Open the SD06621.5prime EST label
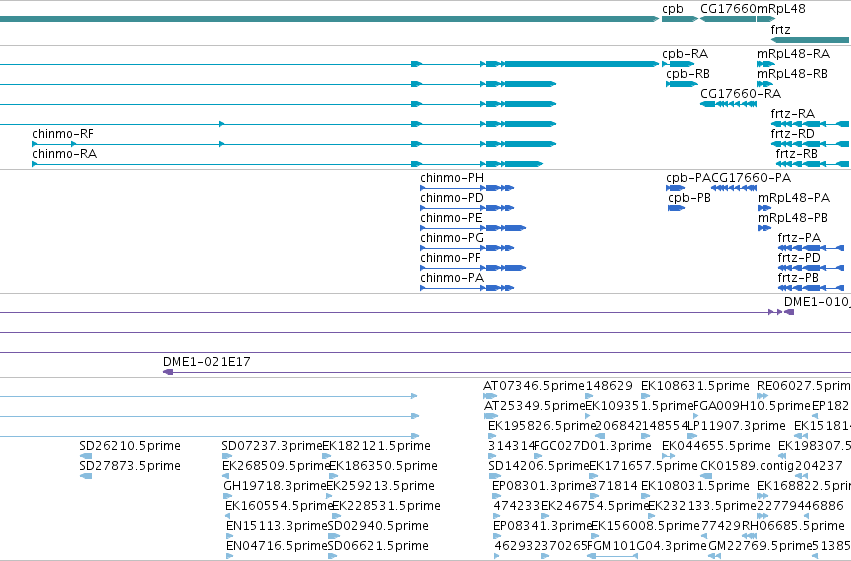Viewport: 851px width, 561px height. coord(378,546)
